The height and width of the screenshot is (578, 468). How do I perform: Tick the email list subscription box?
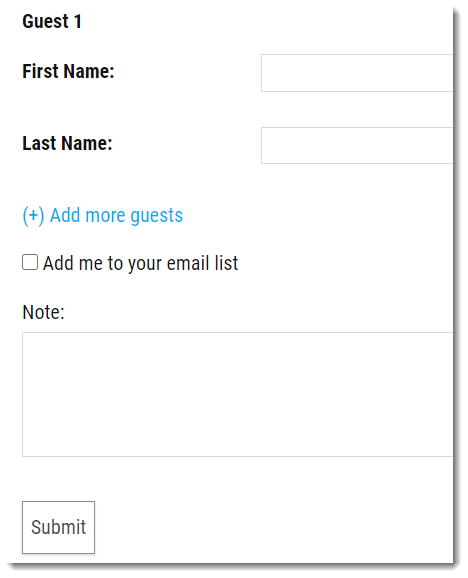click(30, 262)
